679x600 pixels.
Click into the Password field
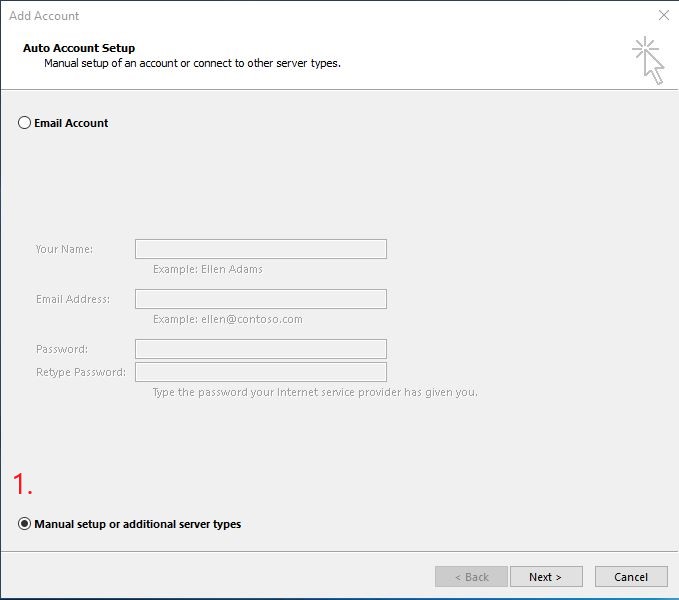(261, 349)
